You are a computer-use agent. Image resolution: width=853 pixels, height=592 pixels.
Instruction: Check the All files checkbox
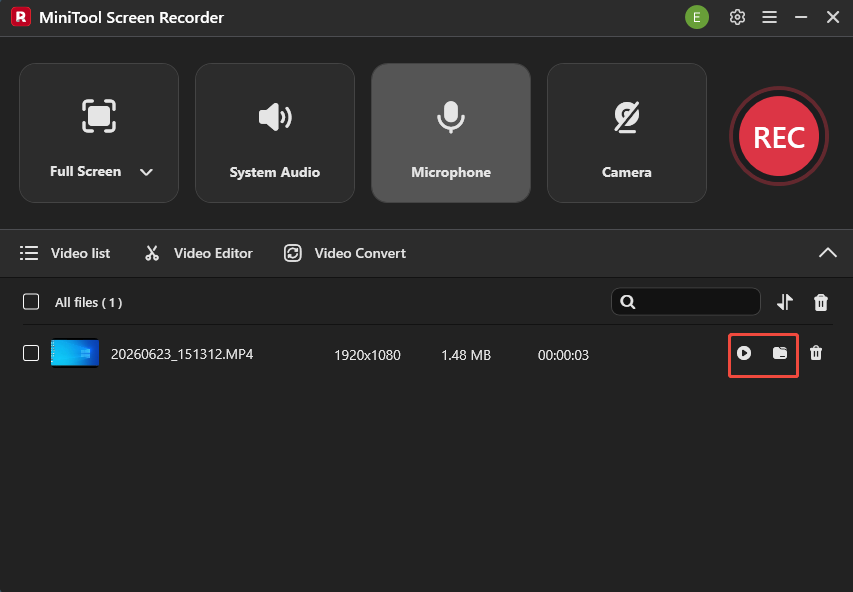click(31, 301)
